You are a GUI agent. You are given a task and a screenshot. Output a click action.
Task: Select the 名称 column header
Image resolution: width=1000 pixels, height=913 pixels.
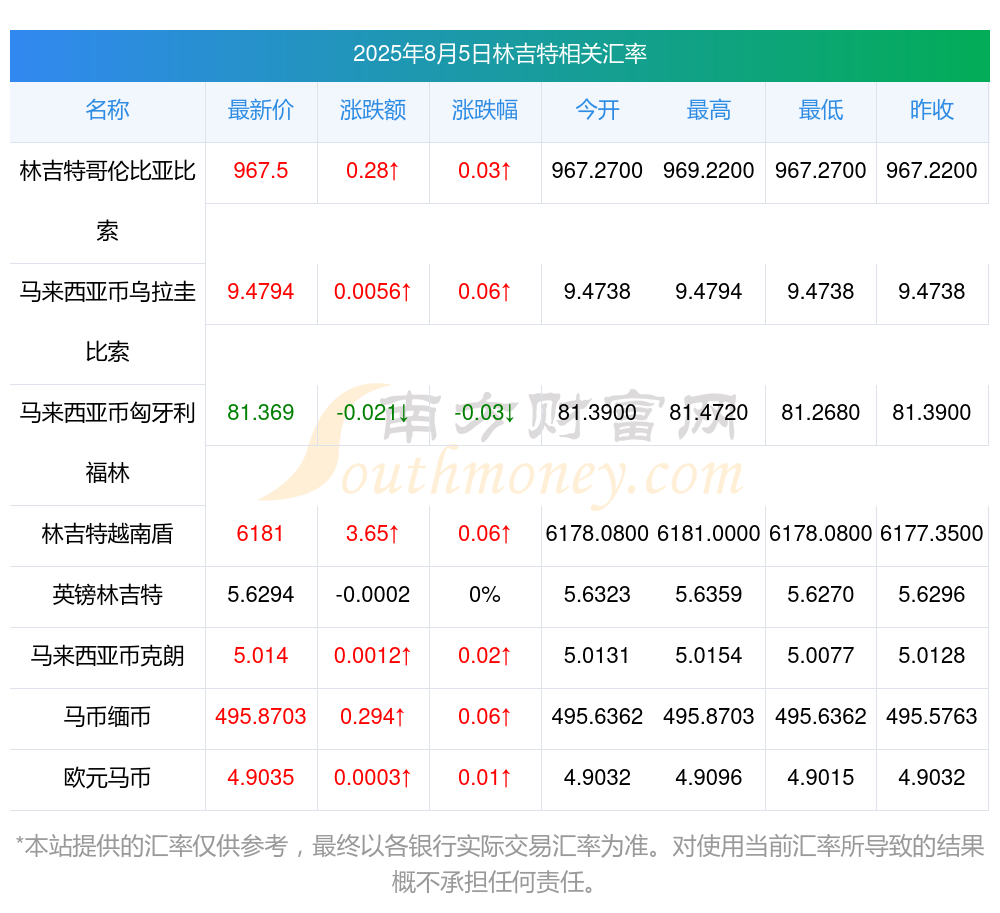coord(107,110)
